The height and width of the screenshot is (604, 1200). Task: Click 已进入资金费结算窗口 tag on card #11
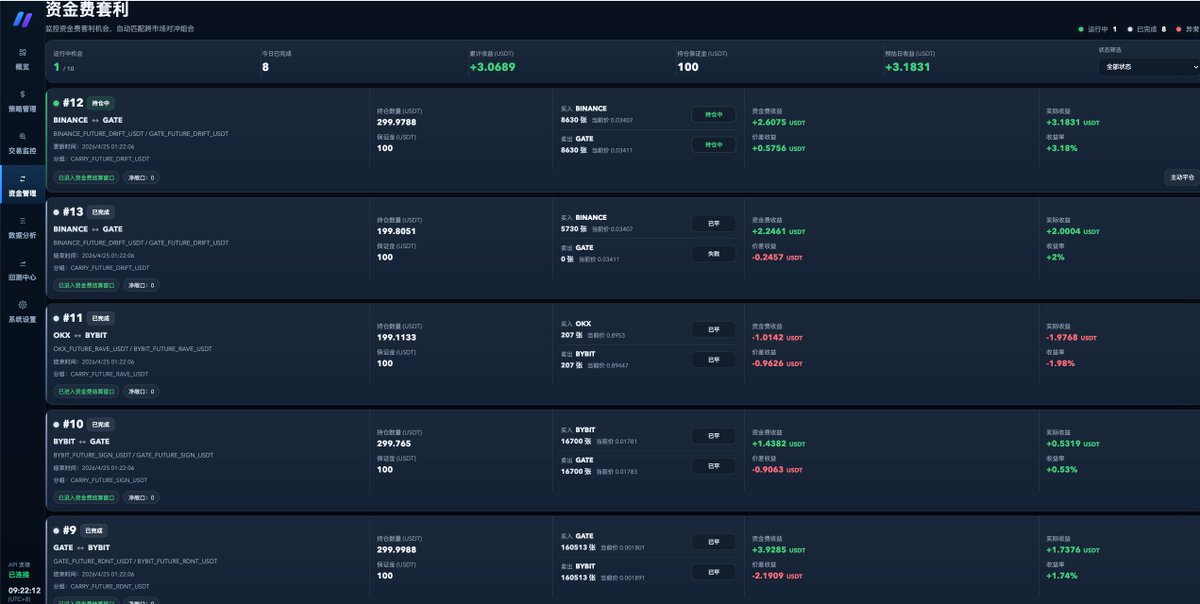coord(86,391)
